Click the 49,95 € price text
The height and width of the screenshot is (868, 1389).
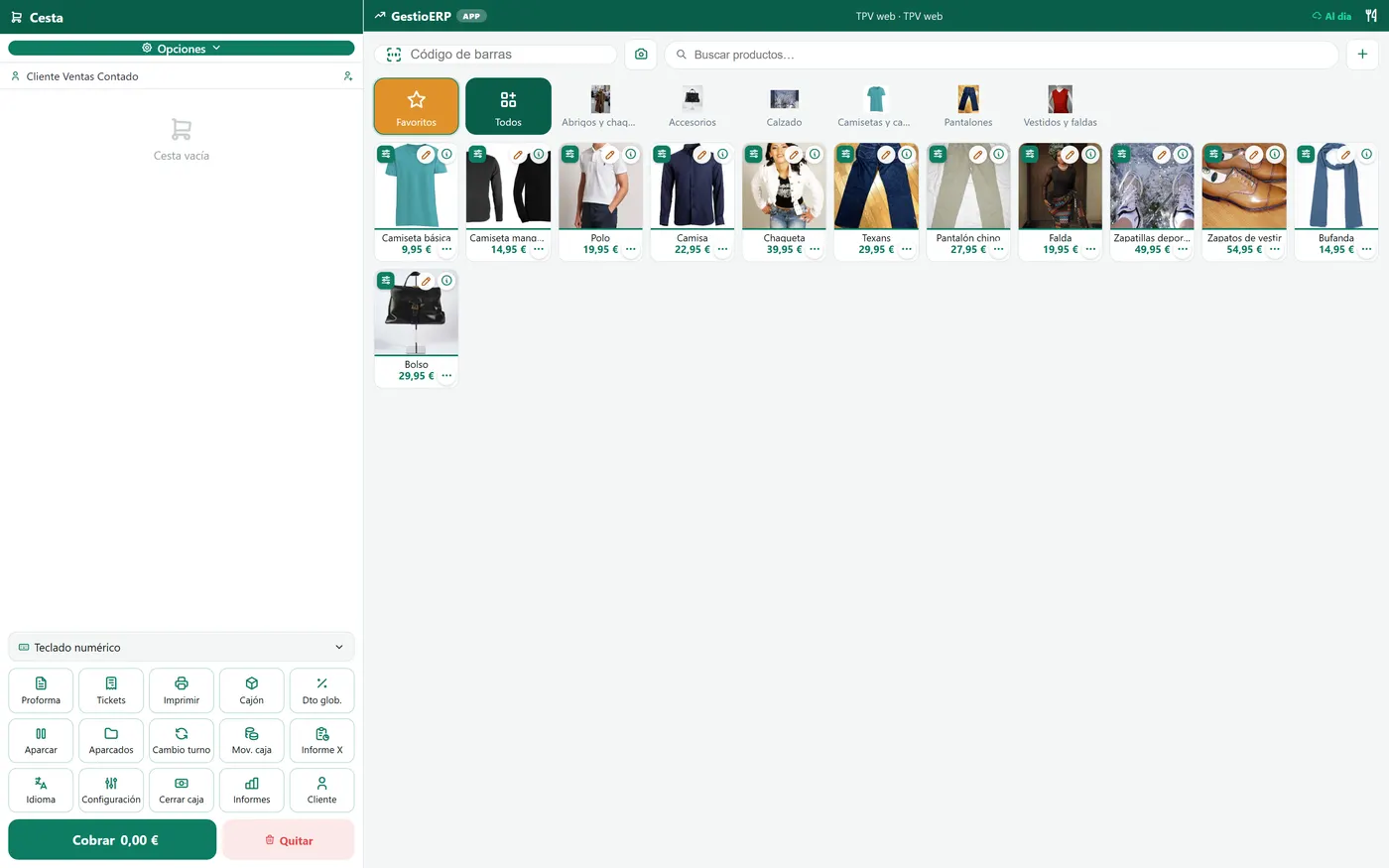point(1152,250)
